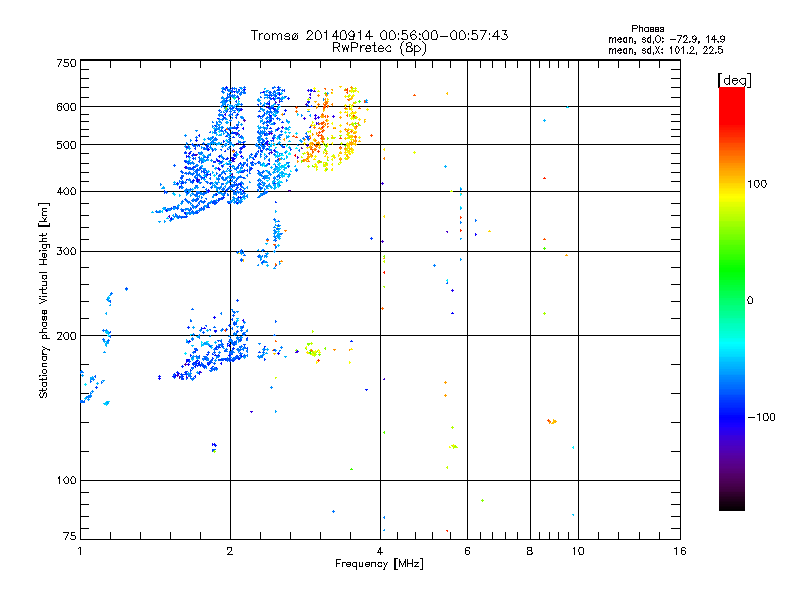Click the y-axis '200' tick label
Screen dimensions: 800x600
click(x=66, y=336)
